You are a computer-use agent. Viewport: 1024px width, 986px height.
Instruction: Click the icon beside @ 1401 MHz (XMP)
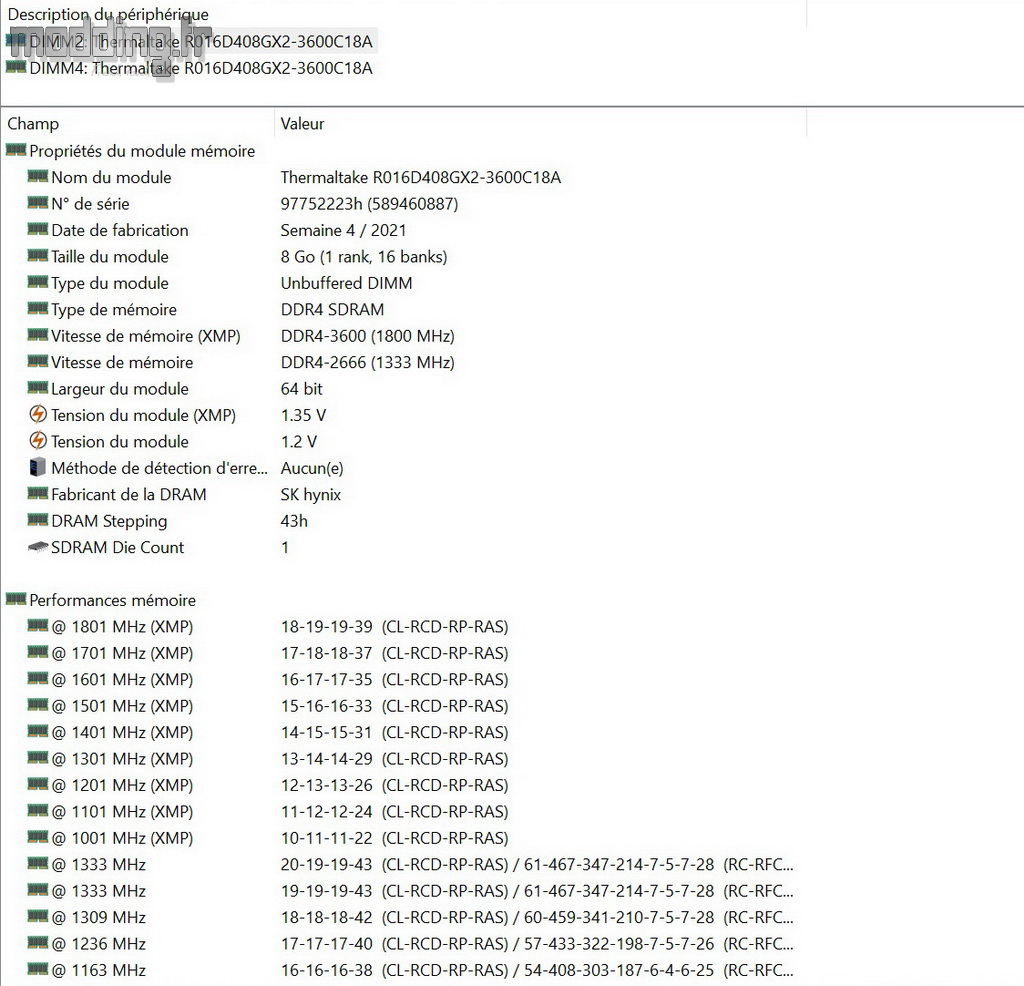(38, 731)
